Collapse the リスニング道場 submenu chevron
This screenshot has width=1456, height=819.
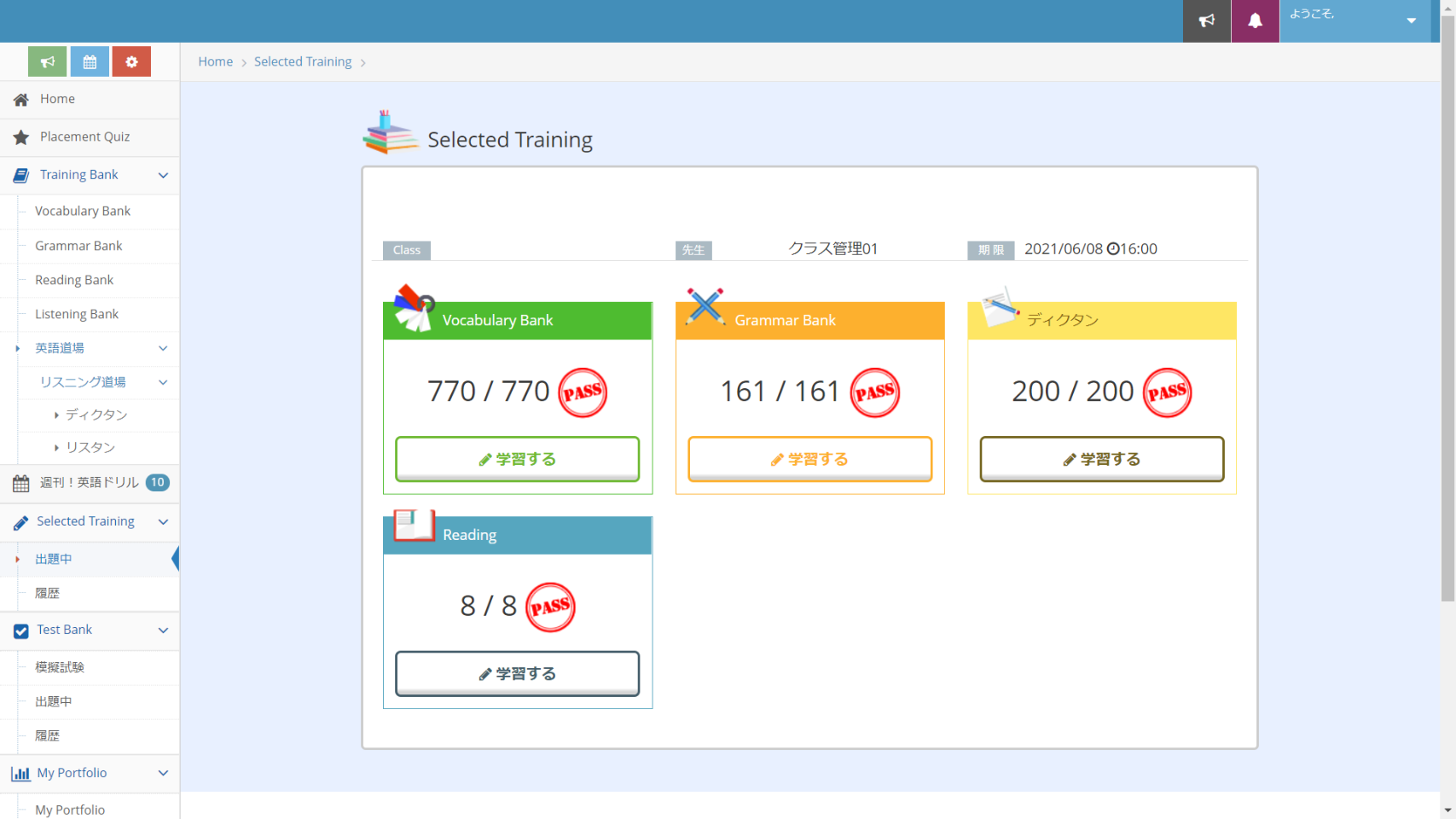[x=163, y=382]
